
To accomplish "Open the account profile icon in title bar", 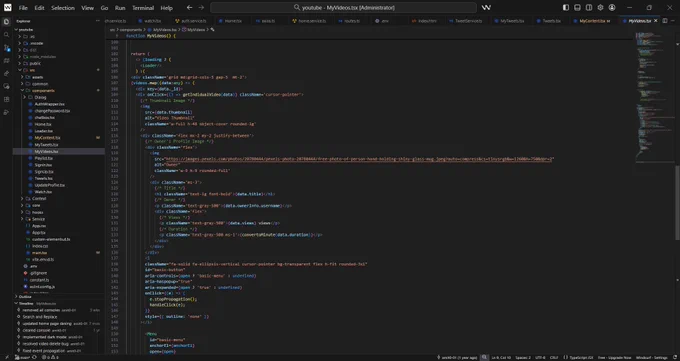I will [612, 7].
